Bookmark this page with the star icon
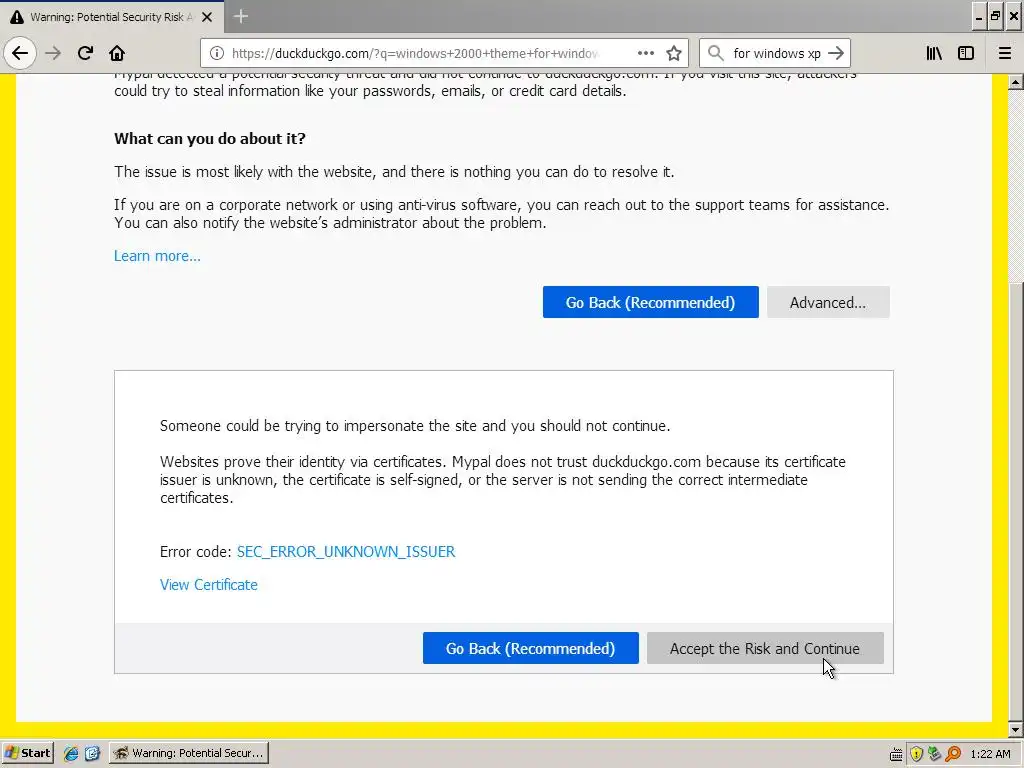1024x768 pixels. [x=674, y=54]
